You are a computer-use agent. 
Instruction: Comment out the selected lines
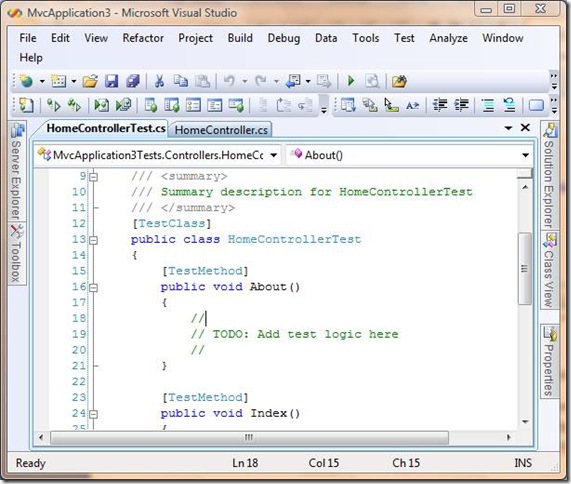coord(488,106)
